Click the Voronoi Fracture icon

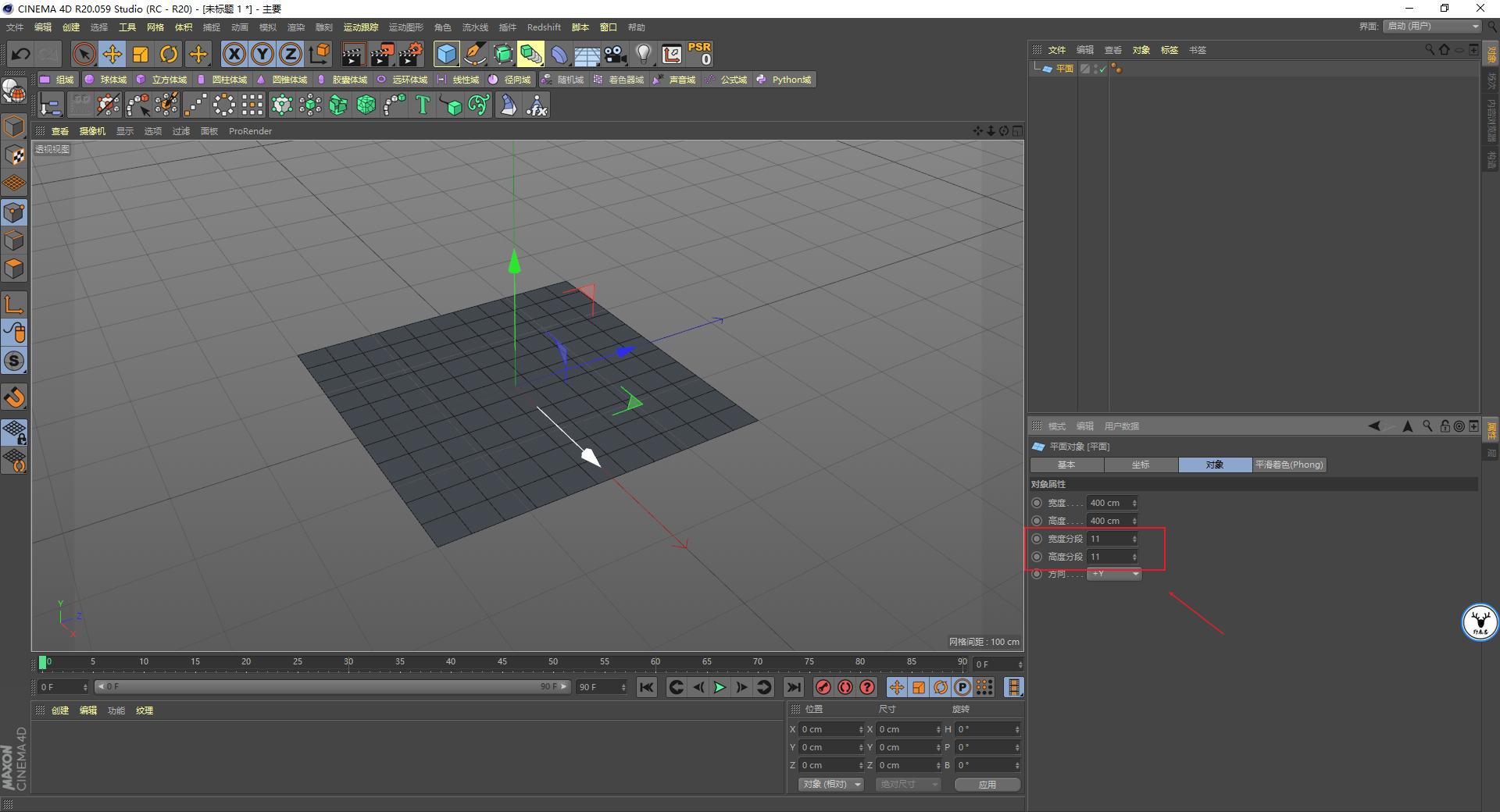(366, 105)
